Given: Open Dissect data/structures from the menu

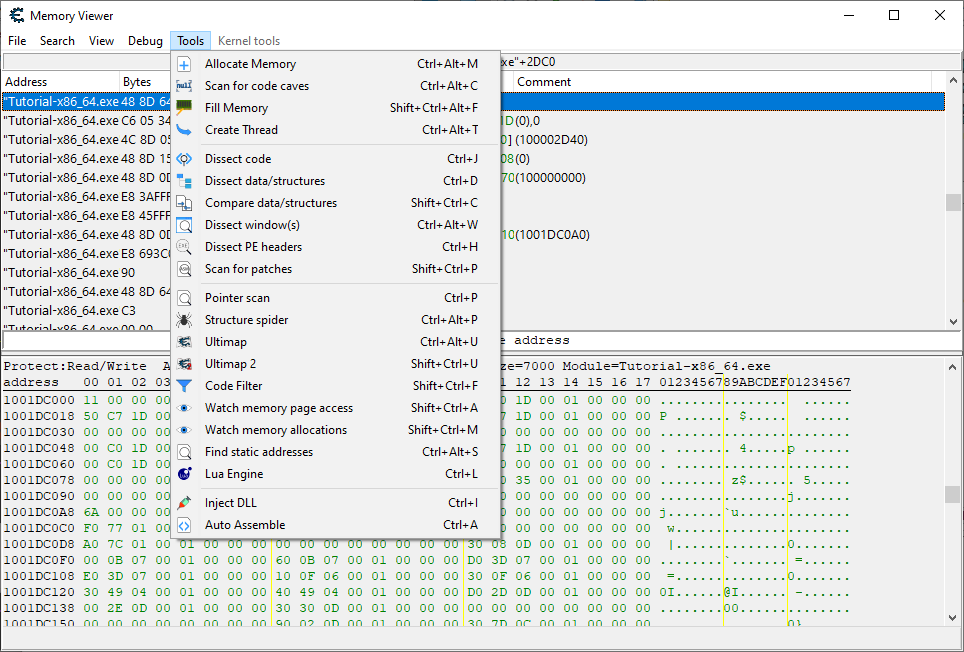Looking at the screenshot, I should click(264, 181).
